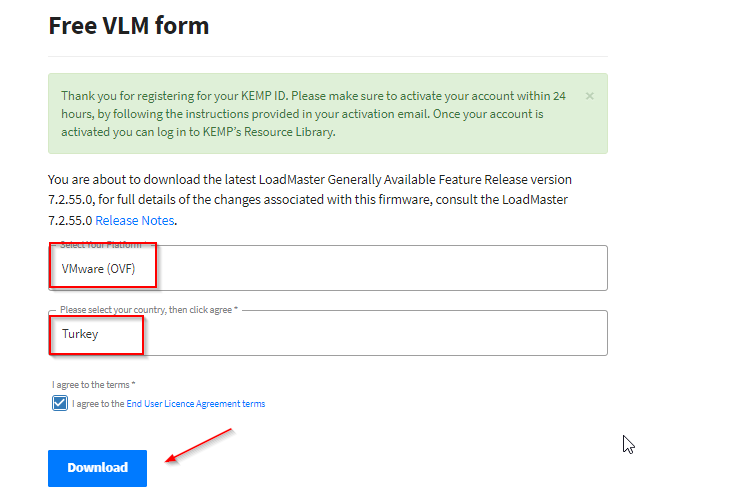The width and height of the screenshot is (740, 500).
Task: Click the Turkey selected value text
Action: [80, 334]
